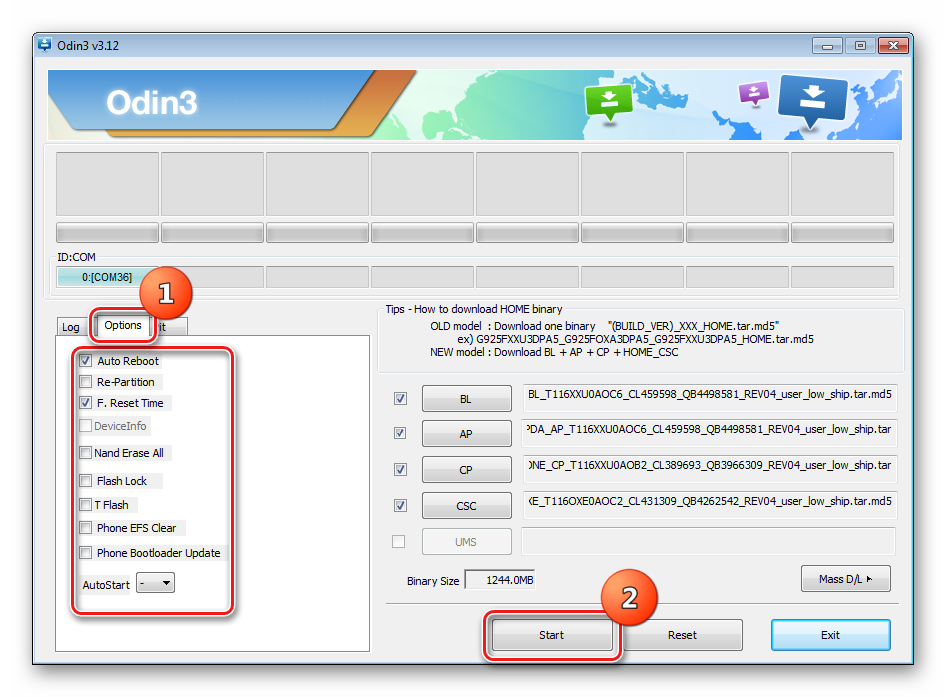
Task: Toggle the Auto Reboot checkbox
Action: 86,361
